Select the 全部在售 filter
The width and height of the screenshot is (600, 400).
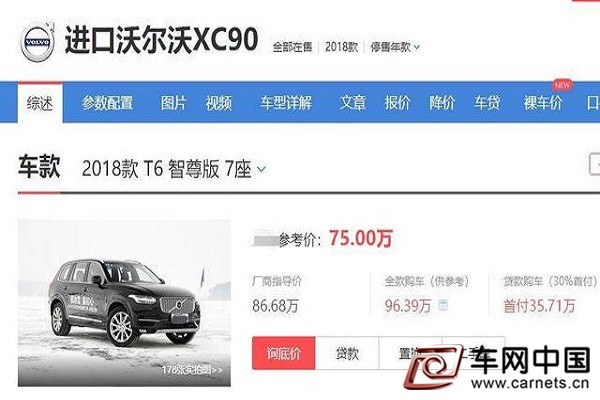292,47
